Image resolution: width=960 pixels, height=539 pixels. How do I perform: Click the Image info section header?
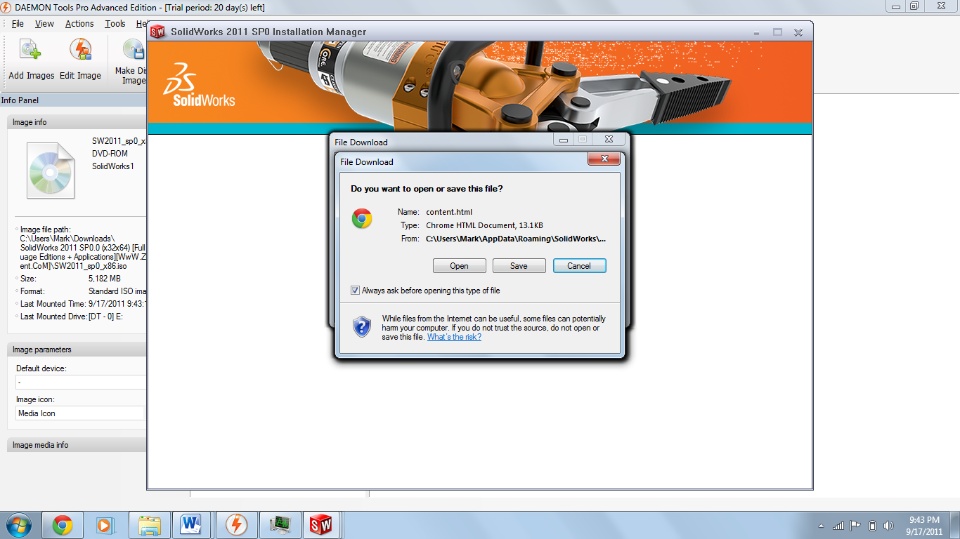point(77,122)
